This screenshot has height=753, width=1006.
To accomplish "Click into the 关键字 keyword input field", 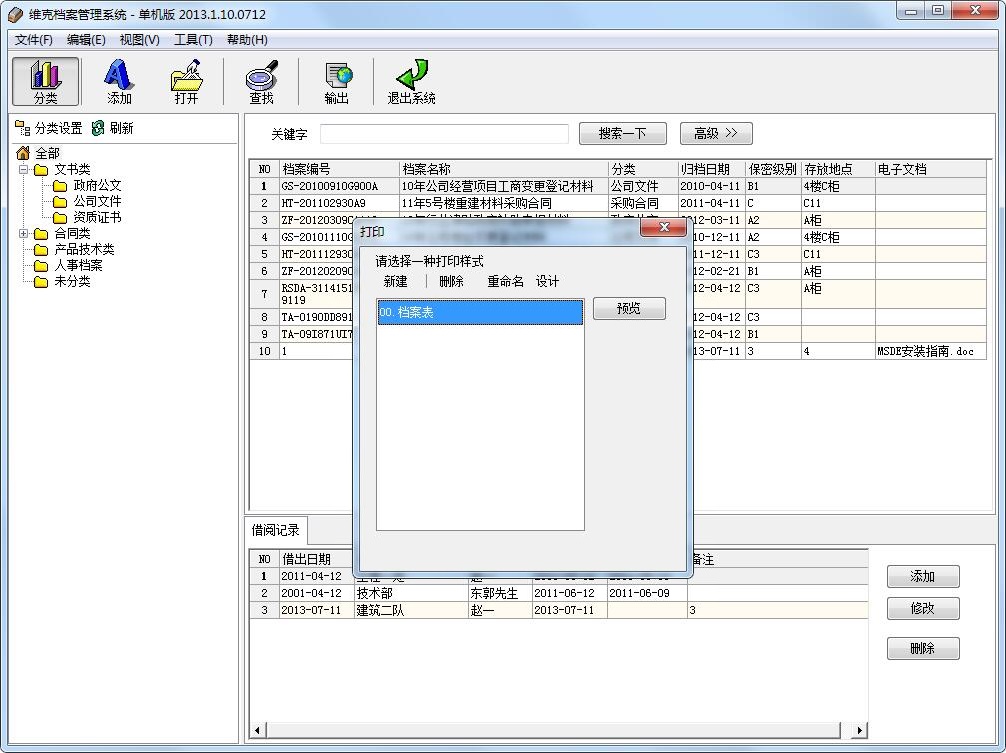I will point(444,134).
